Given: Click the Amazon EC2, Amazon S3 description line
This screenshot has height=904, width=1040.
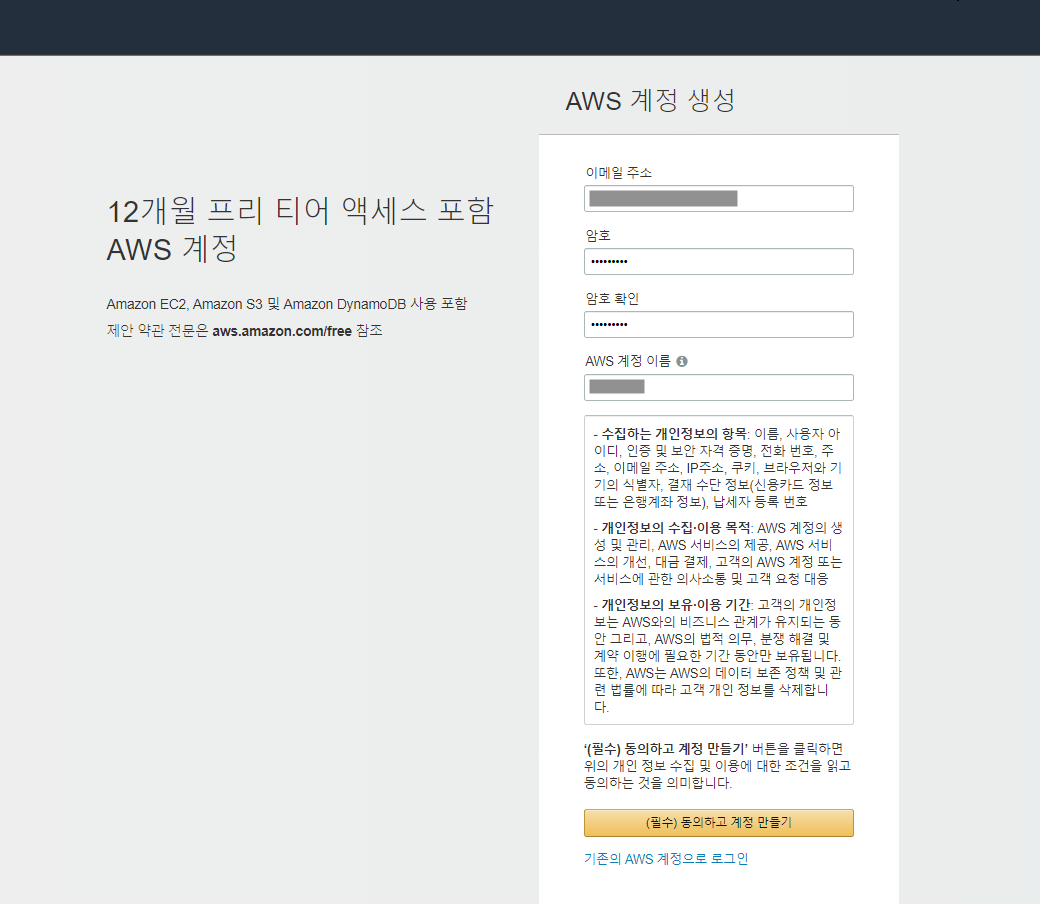Looking at the screenshot, I should tap(287, 304).
